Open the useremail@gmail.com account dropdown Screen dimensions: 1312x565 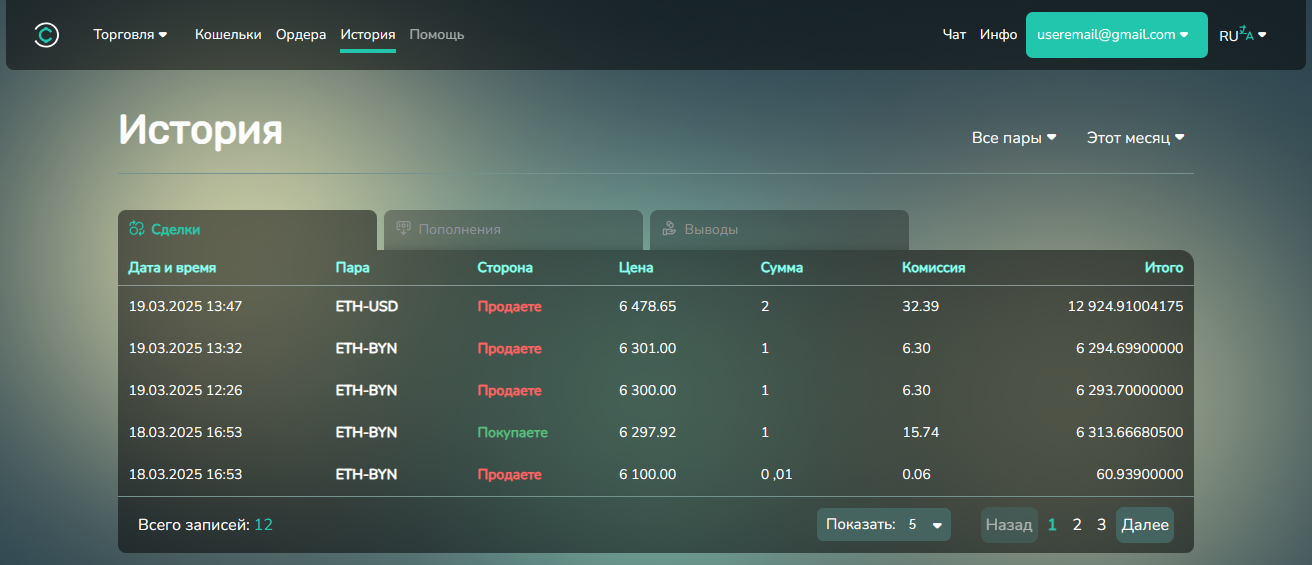[x=1116, y=35]
